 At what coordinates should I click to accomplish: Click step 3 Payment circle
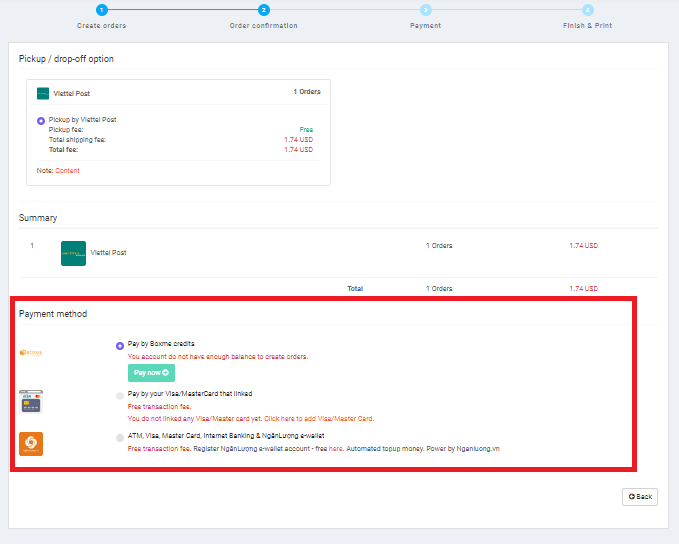point(426,10)
